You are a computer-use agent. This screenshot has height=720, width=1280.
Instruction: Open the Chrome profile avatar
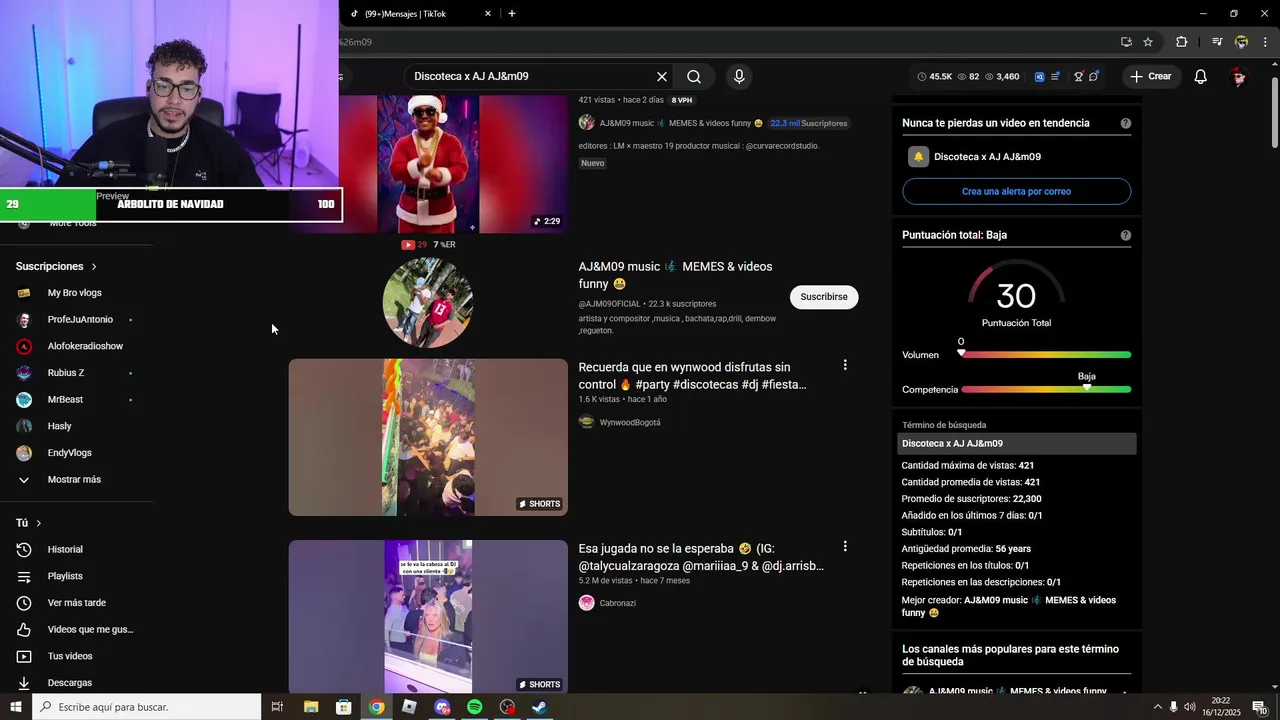[x=1241, y=42]
